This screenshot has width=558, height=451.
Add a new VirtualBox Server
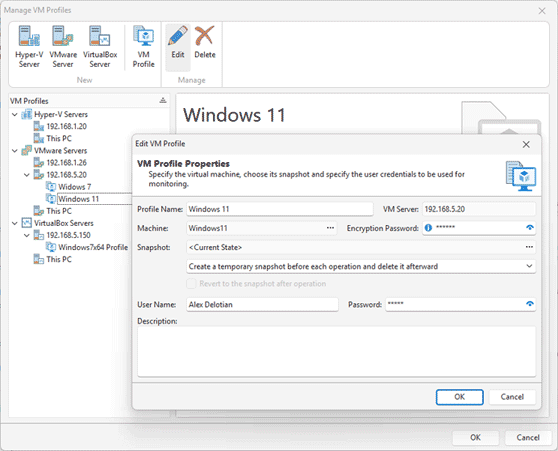[x=100, y=47]
